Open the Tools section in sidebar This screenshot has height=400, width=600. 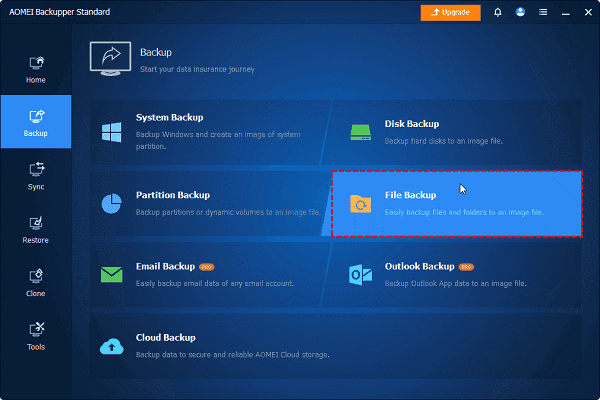[36, 336]
